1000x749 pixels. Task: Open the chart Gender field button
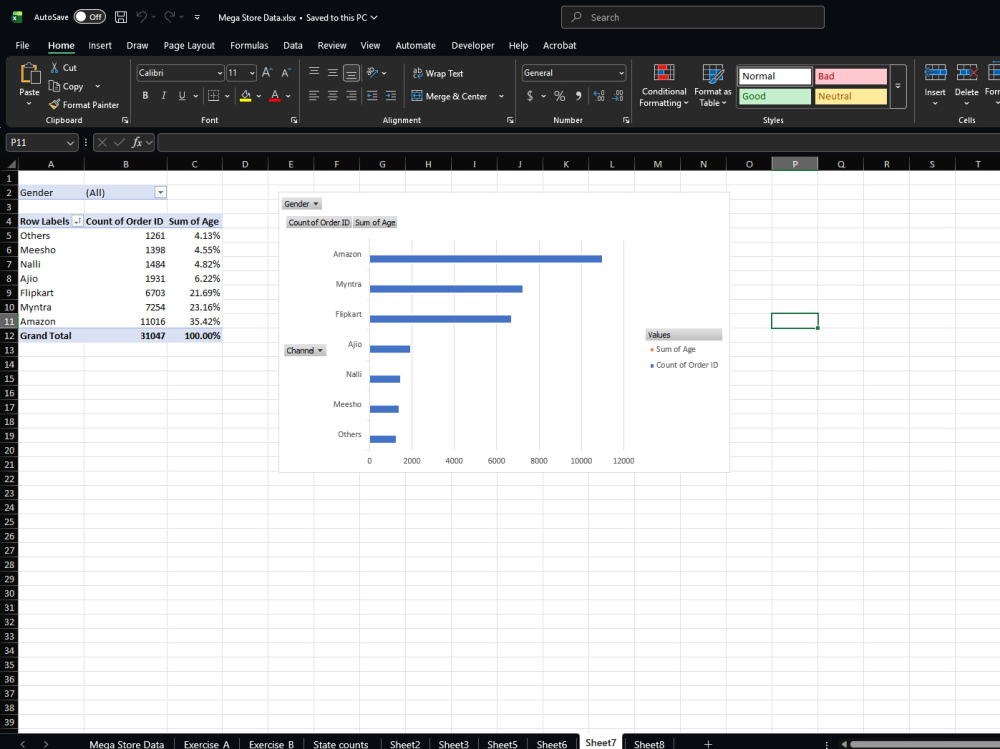[301, 204]
